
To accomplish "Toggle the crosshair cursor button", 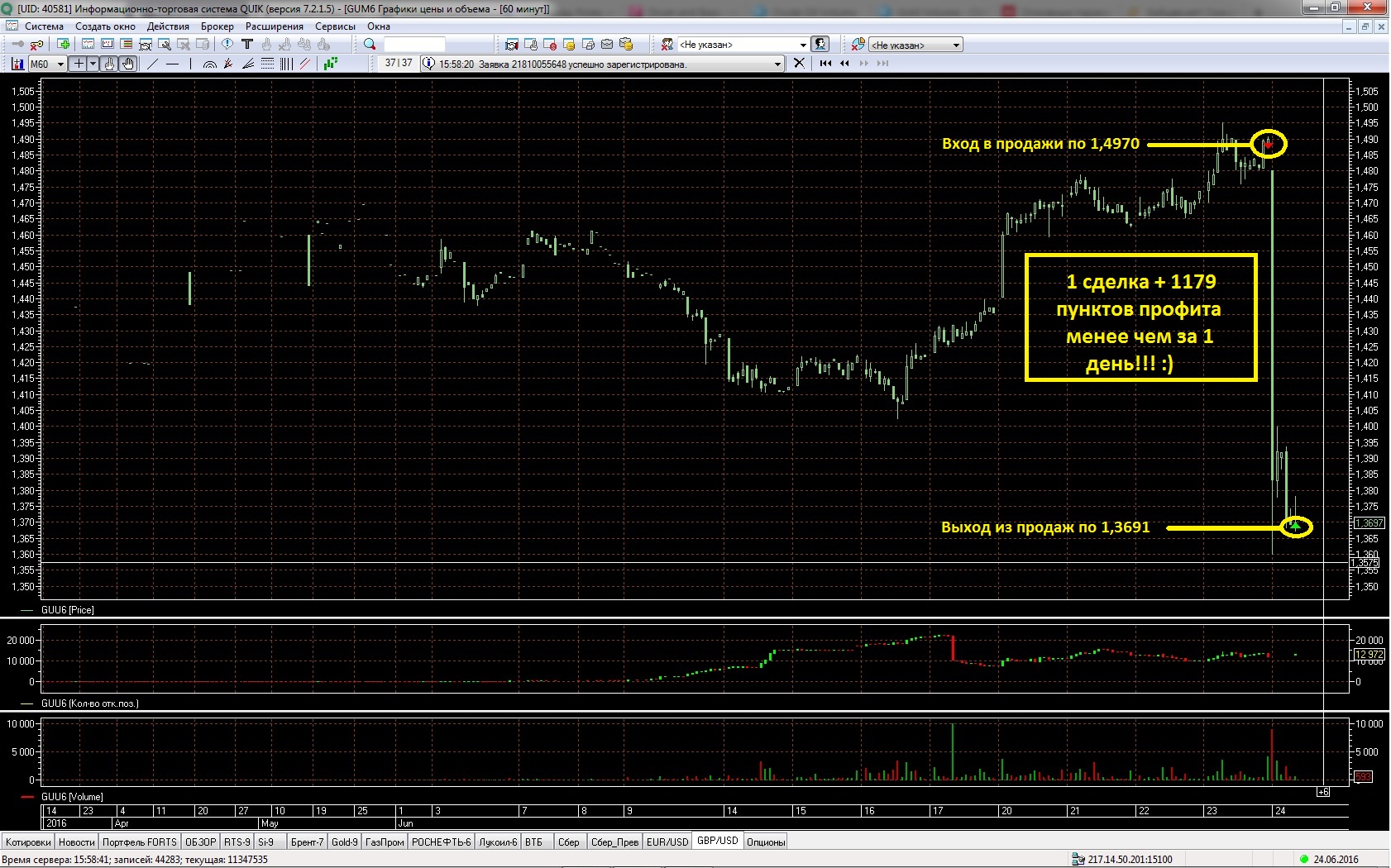I will coord(79,64).
